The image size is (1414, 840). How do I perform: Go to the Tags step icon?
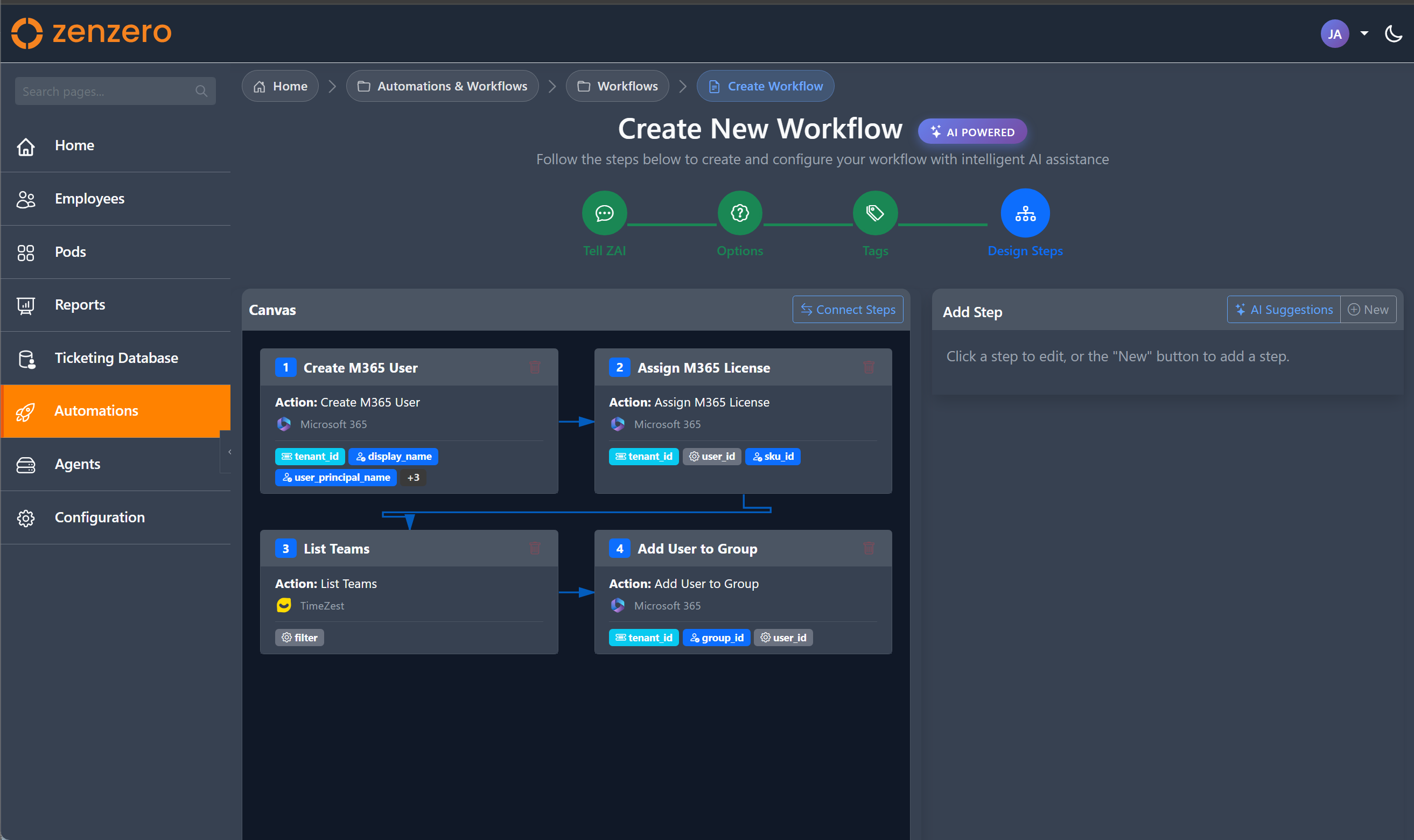874,213
